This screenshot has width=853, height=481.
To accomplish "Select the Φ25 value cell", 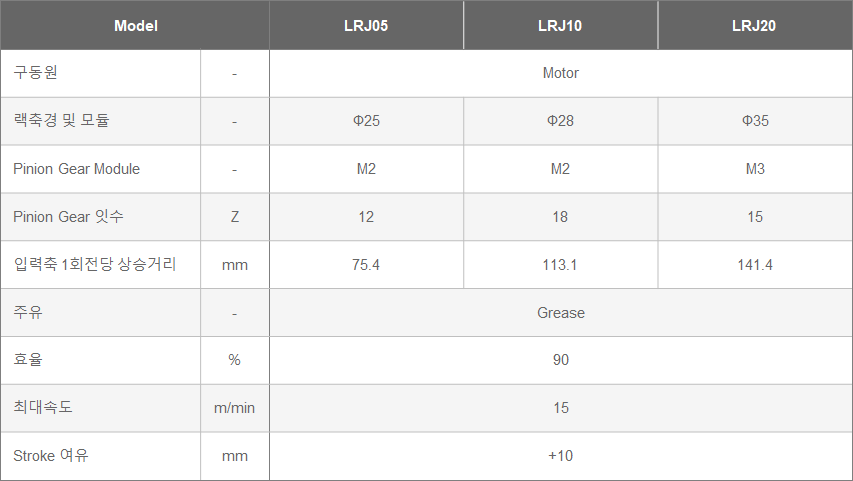I will [x=366, y=121].
